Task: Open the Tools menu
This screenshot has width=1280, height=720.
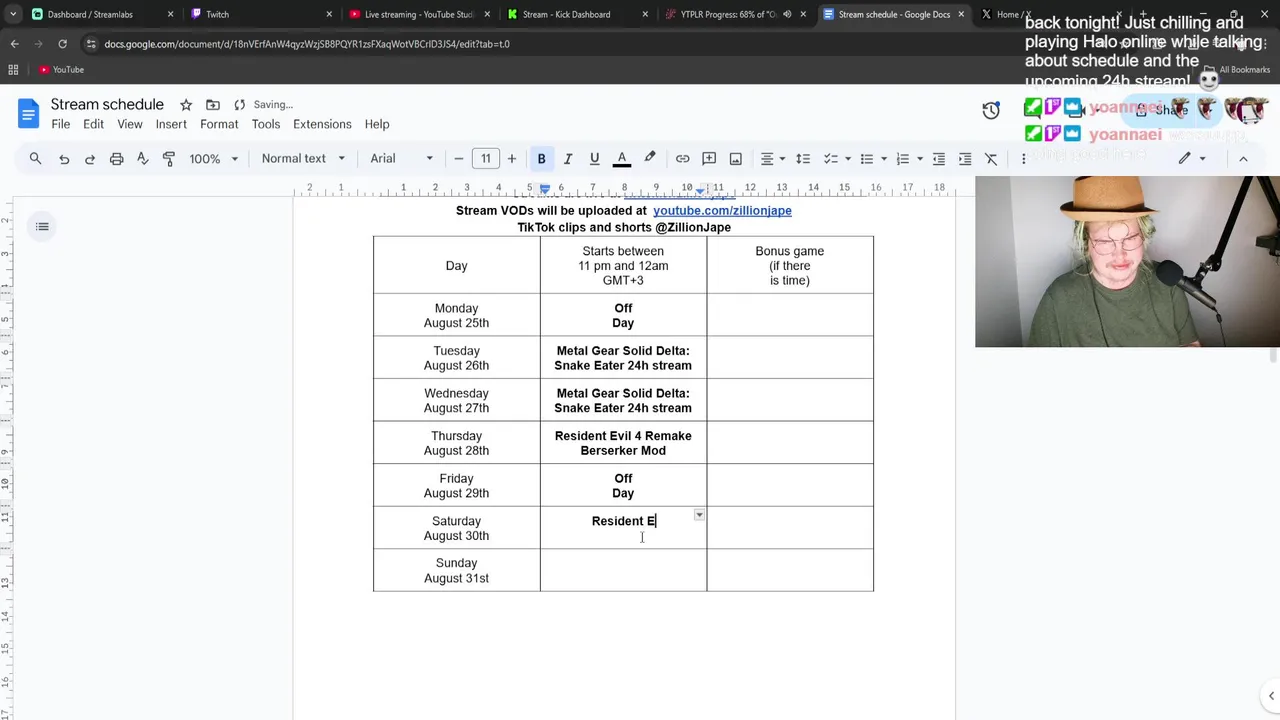Action: tap(266, 124)
